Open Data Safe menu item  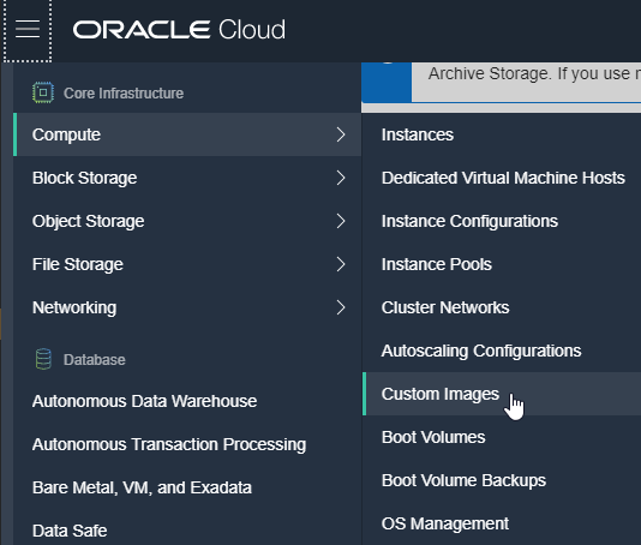[70, 531]
